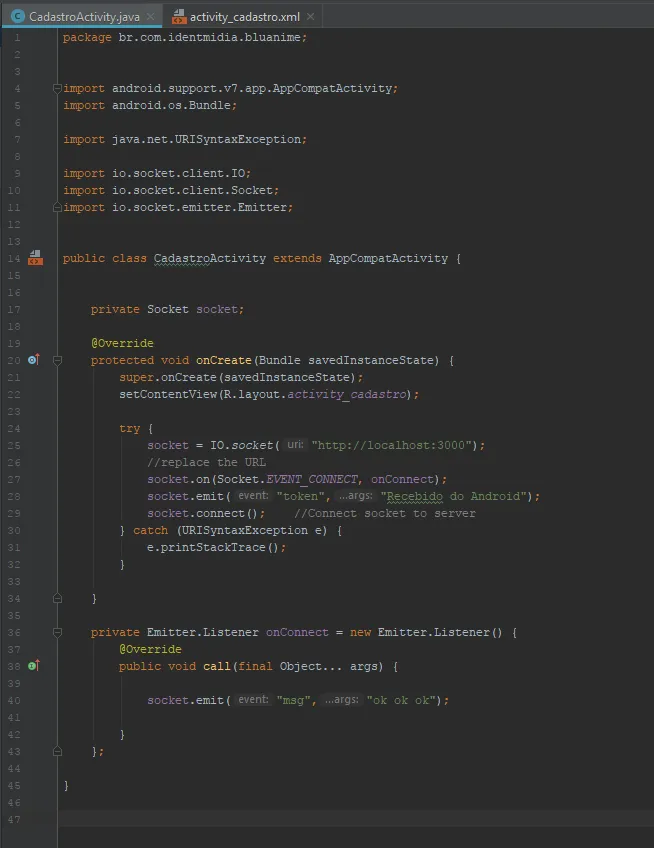Click line number 25 in the gutter
The height and width of the screenshot is (848, 654).
[x=15, y=445]
